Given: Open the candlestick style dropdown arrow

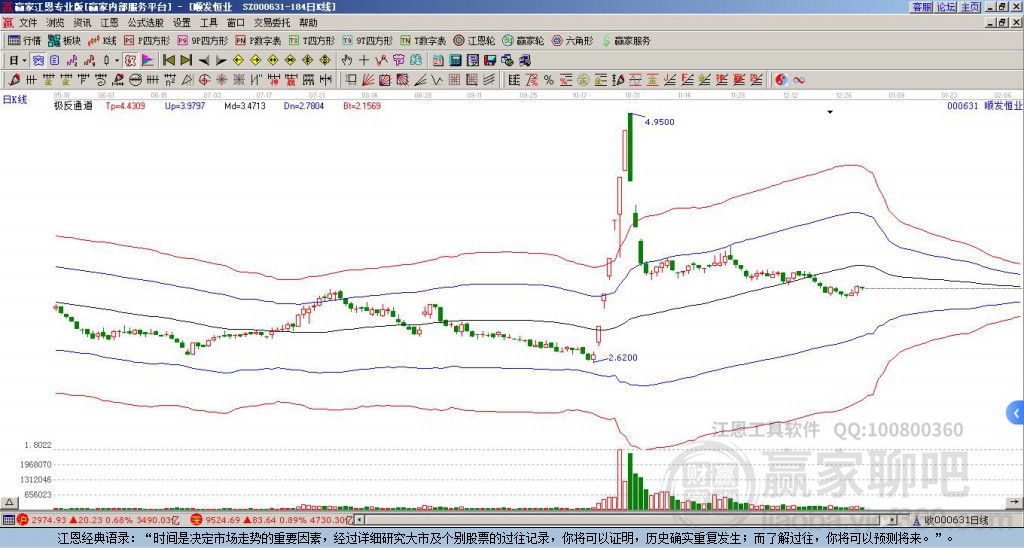Looking at the screenshot, I should pyautogui.click(x=116, y=60).
